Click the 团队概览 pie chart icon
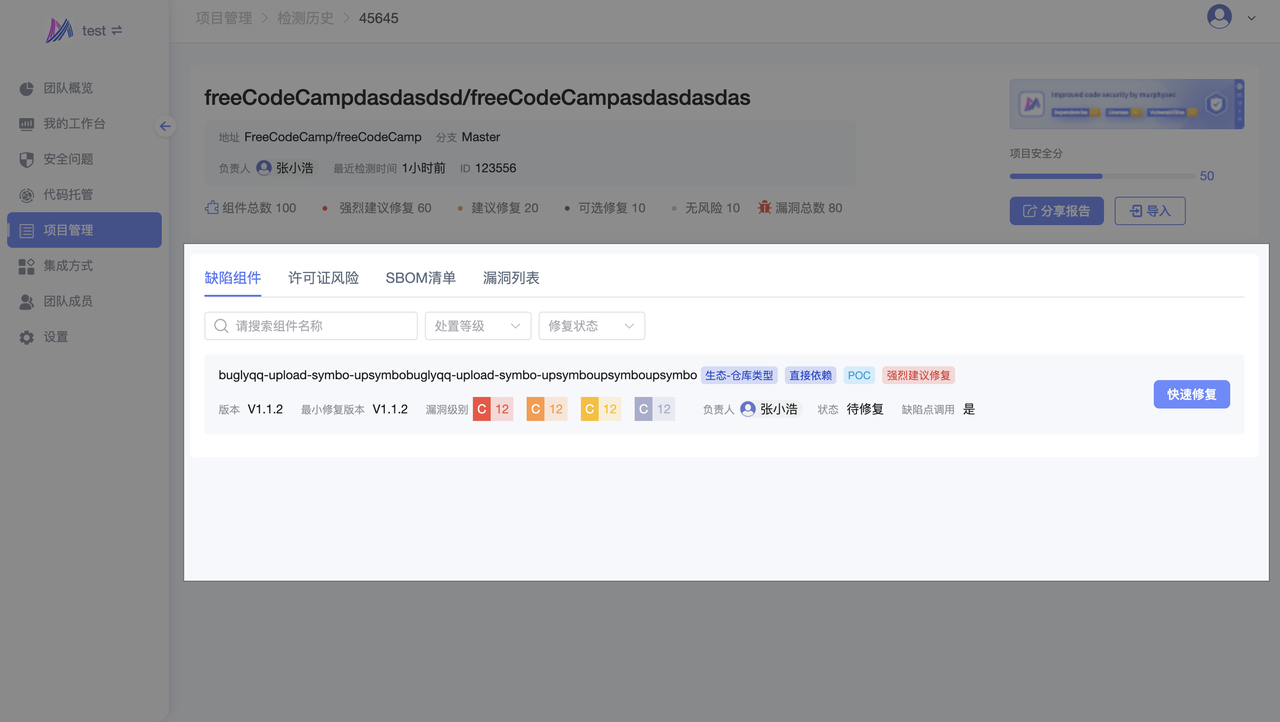The image size is (1280, 722). click(x=27, y=88)
